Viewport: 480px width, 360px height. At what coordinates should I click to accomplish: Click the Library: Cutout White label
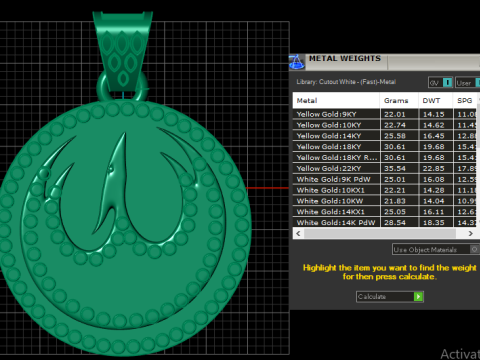(346, 82)
